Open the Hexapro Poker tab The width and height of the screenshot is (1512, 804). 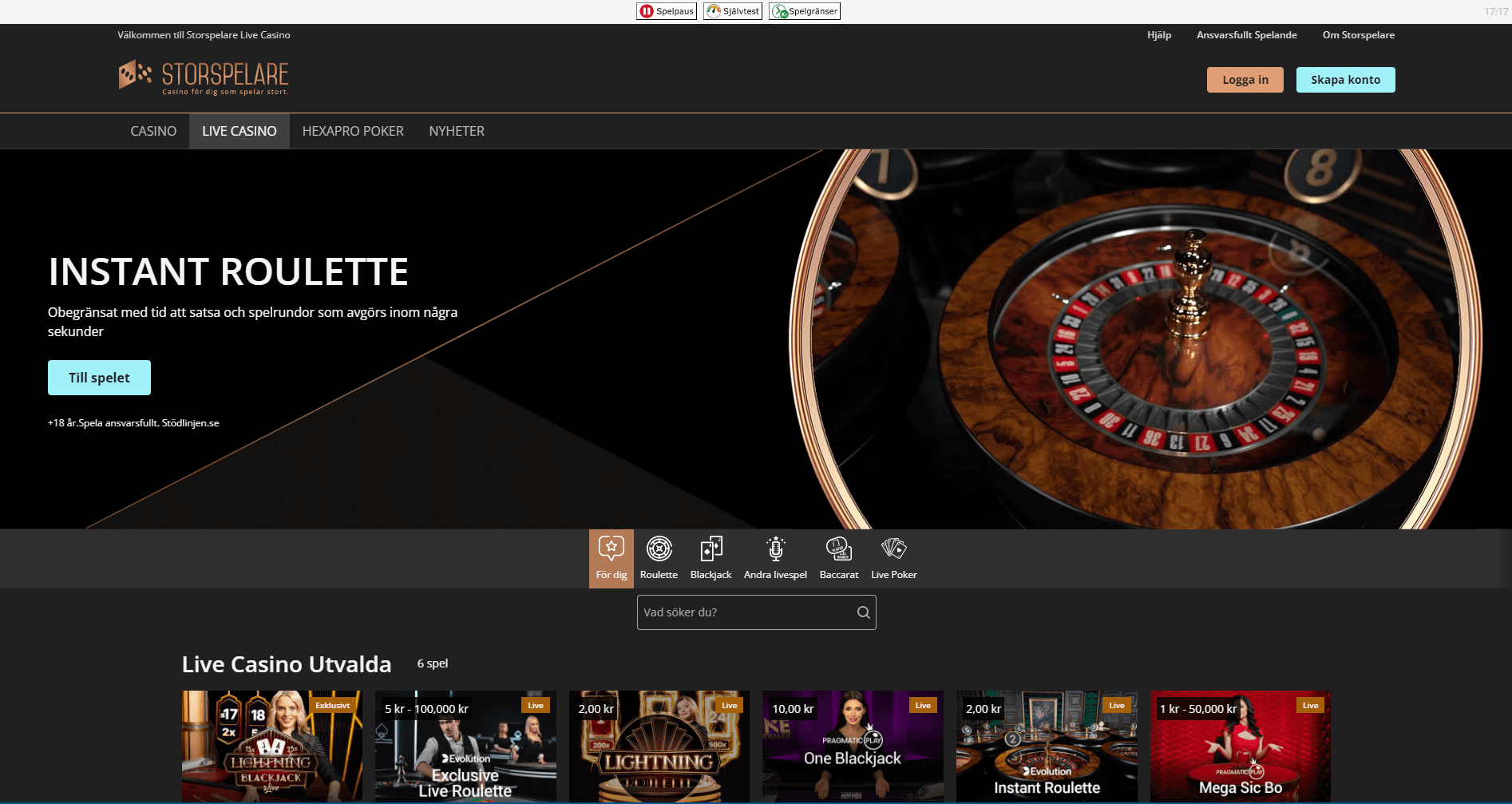pyautogui.click(x=353, y=131)
